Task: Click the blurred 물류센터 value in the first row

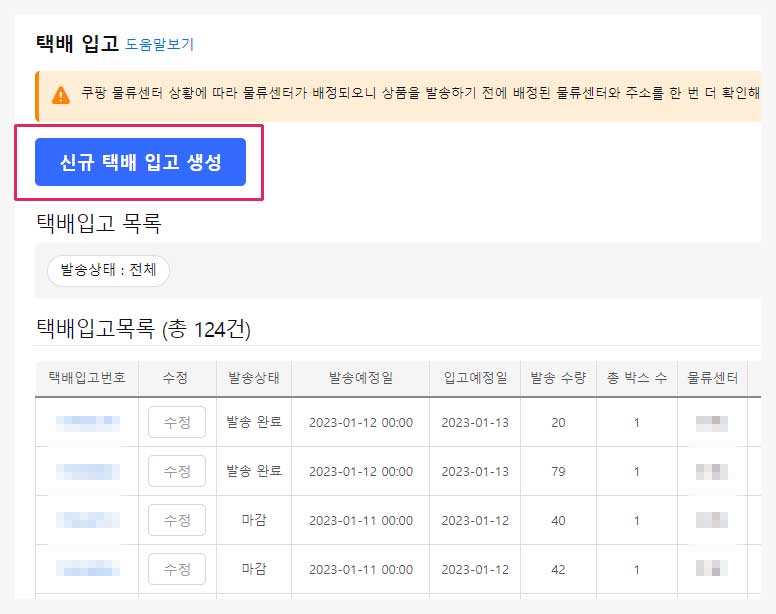Action: tap(712, 422)
